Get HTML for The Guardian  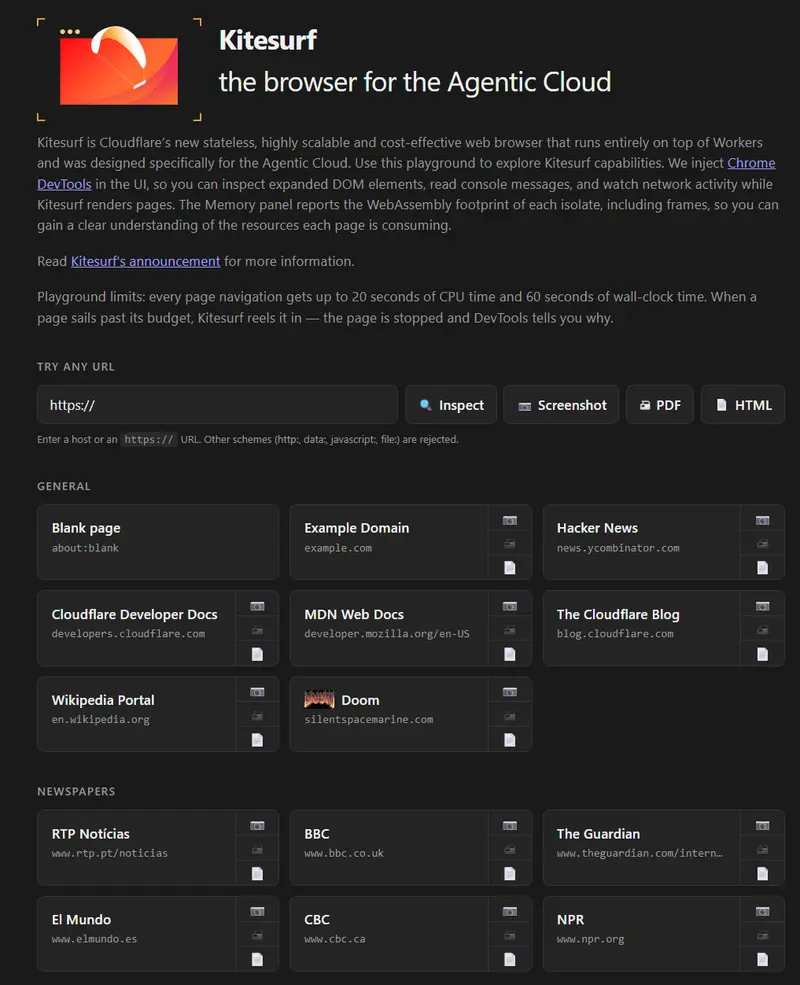[x=762, y=874]
